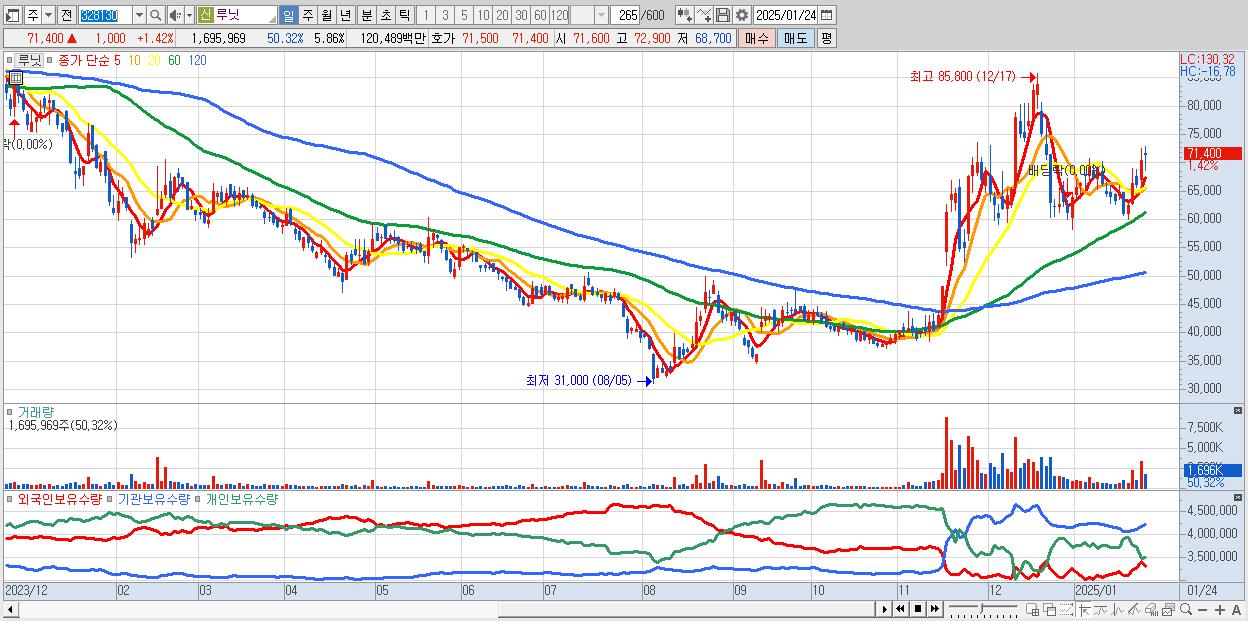Select the monthly '월' chart period

(326, 16)
